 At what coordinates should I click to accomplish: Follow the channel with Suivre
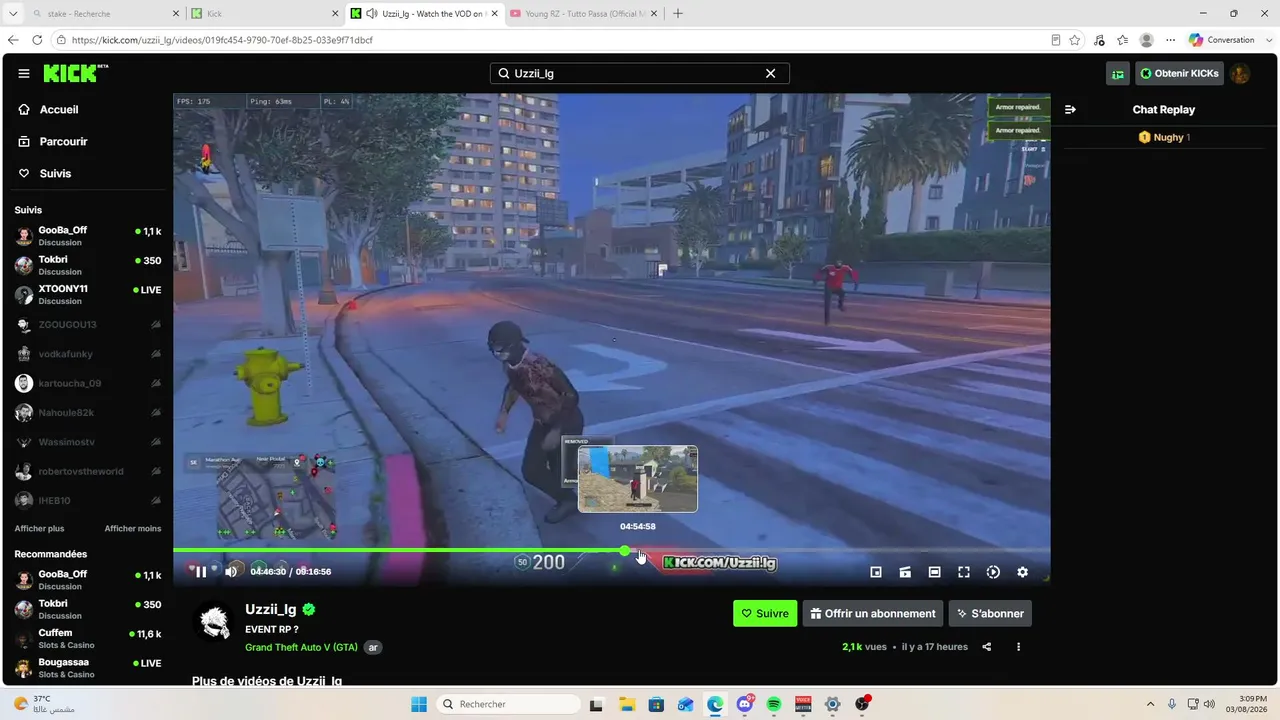pos(765,614)
